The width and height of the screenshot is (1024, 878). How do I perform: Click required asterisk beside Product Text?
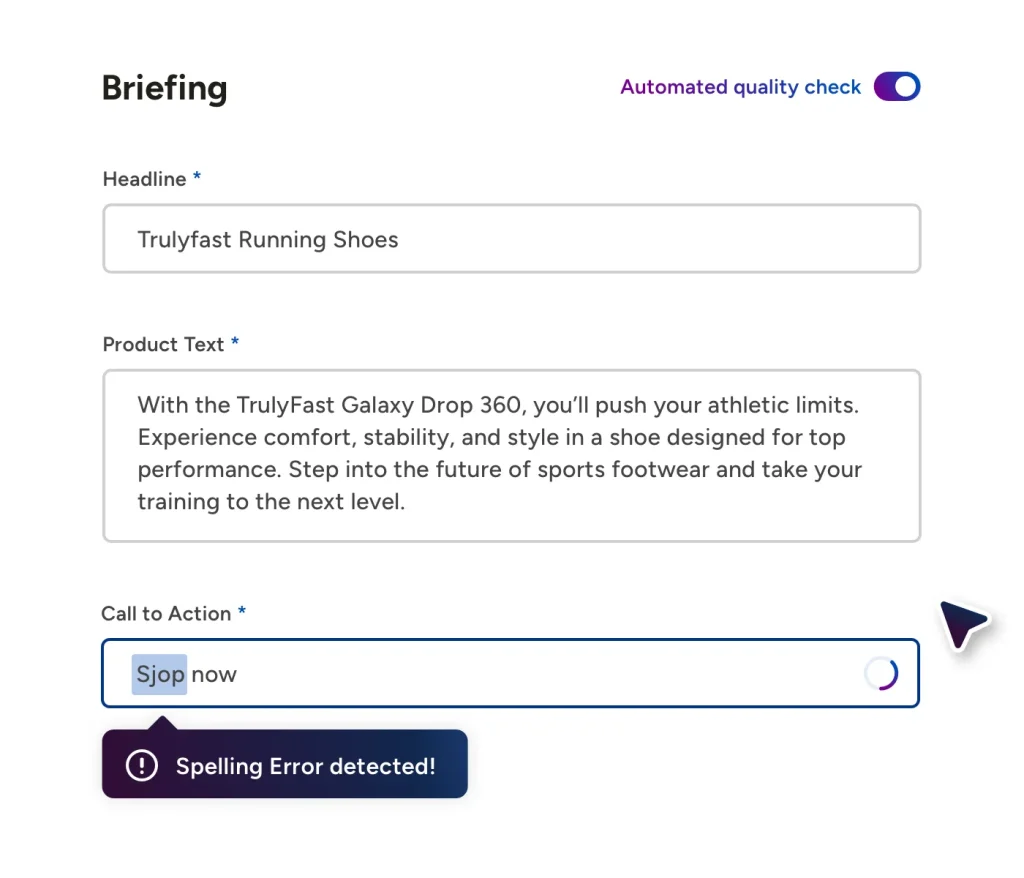[x=235, y=342]
